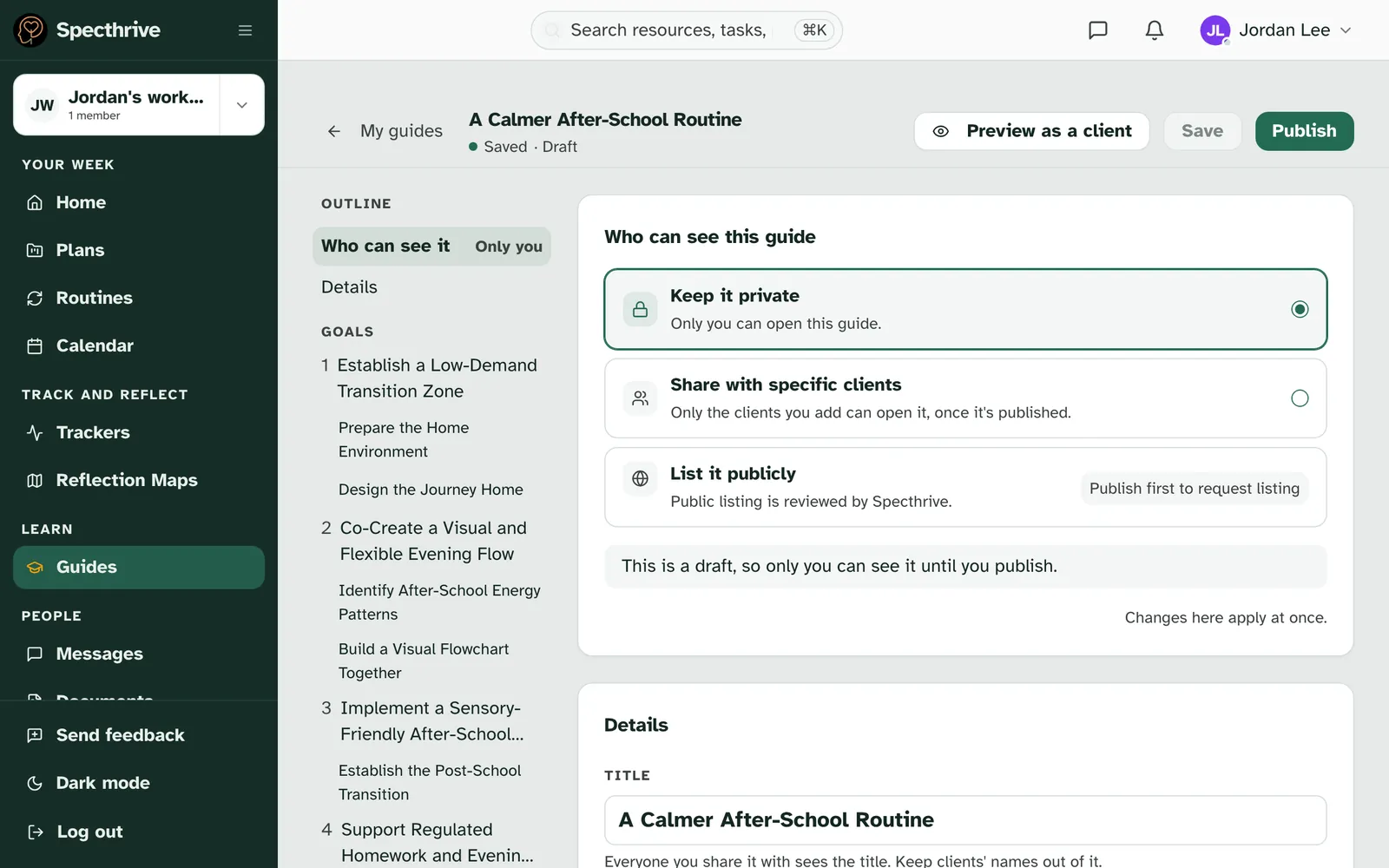
Task: Focus the search resources field
Action: 686,30
